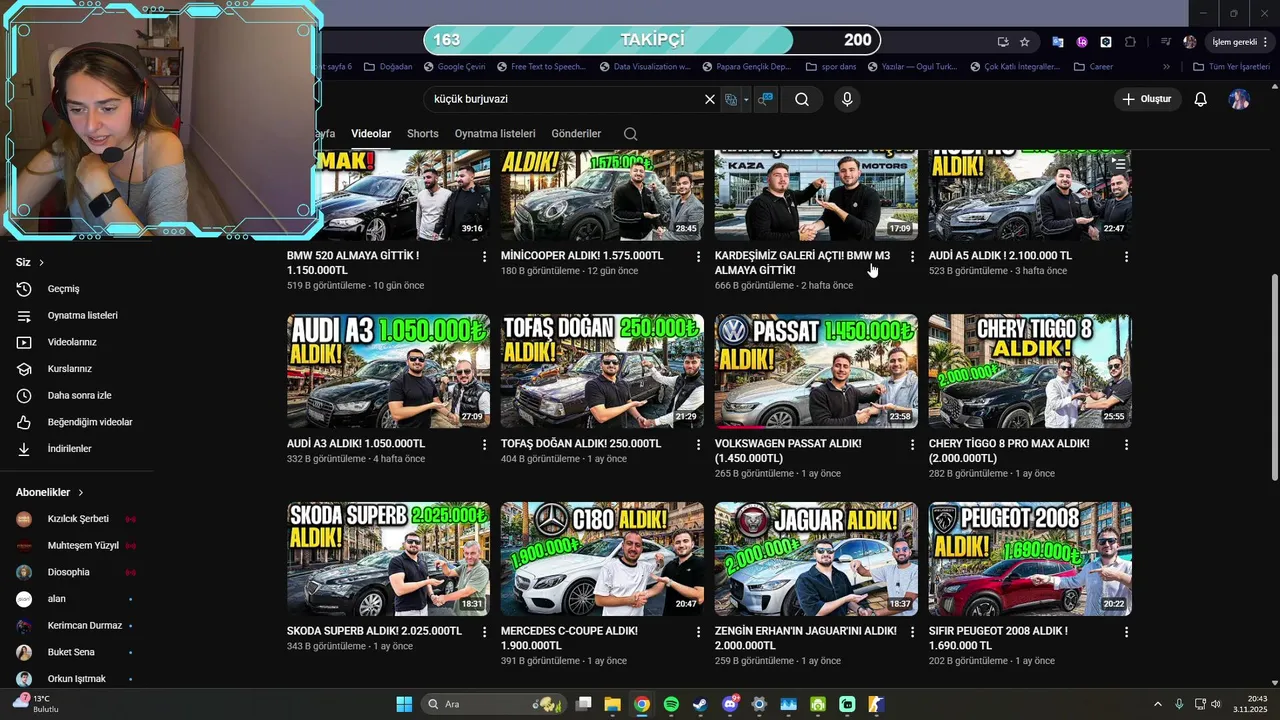Viewport: 1280px width, 720px height.
Task: Open three-dot menu for SKODA SUPERB video
Action: point(485,633)
